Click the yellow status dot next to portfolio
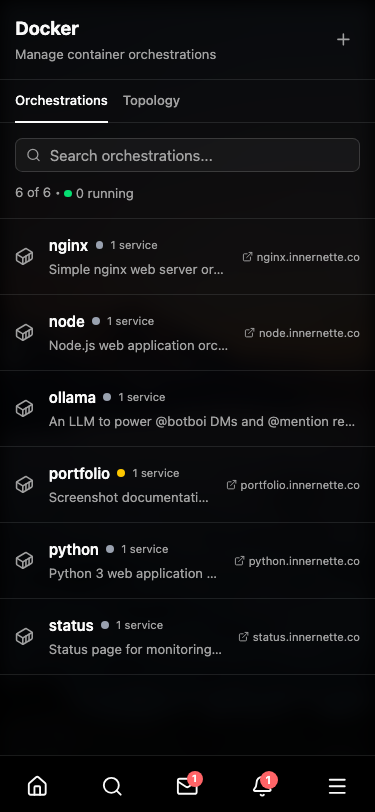The height and width of the screenshot is (812, 375). pos(121,473)
